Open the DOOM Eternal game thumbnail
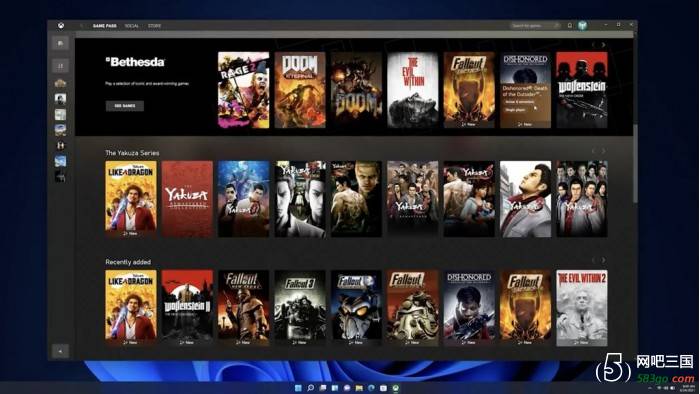This screenshot has height=394, width=700. point(300,90)
